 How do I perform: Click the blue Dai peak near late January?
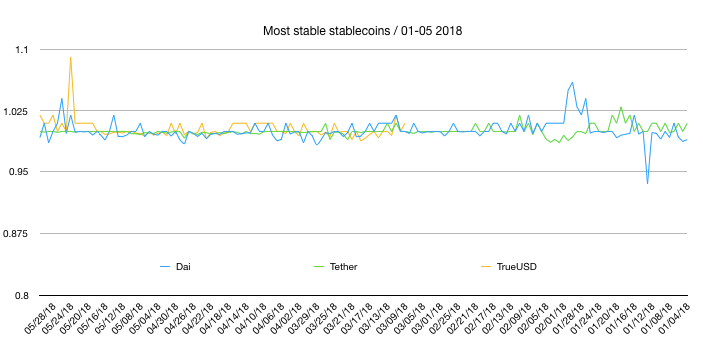[x=573, y=83]
